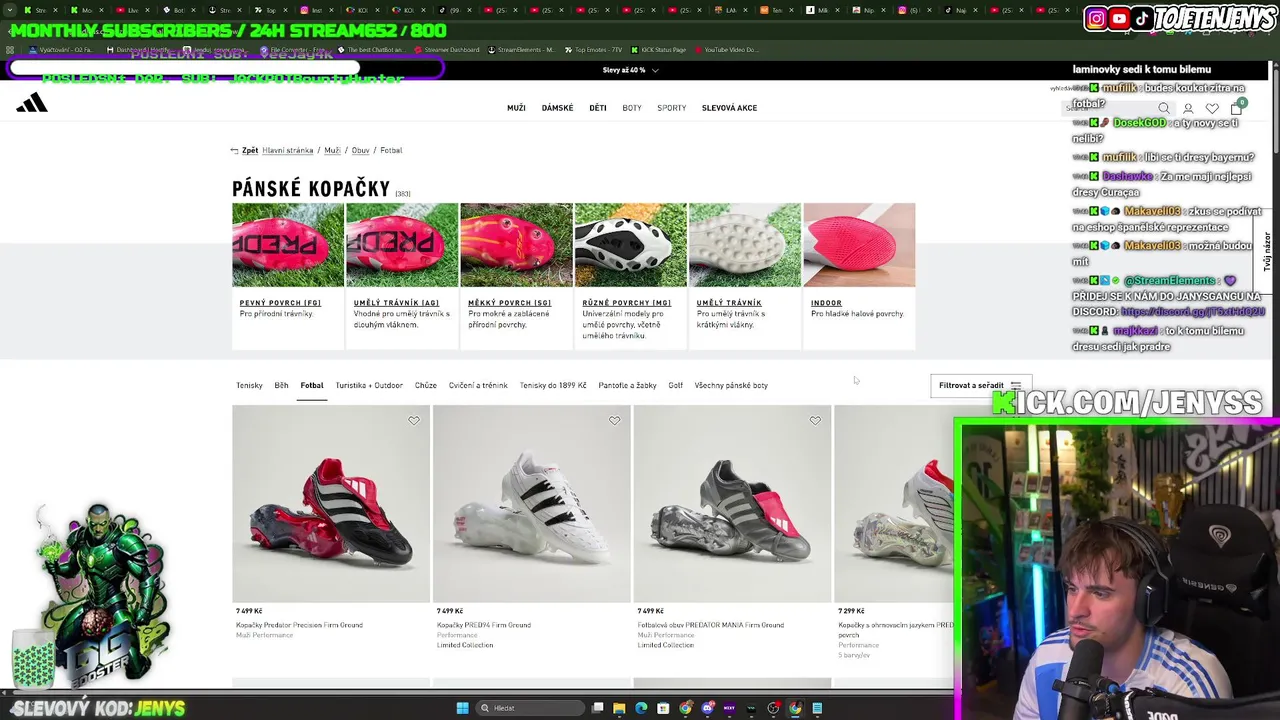Viewport: 1280px width, 720px height.
Task: Open the MUŽI menu
Action: (x=516, y=108)
